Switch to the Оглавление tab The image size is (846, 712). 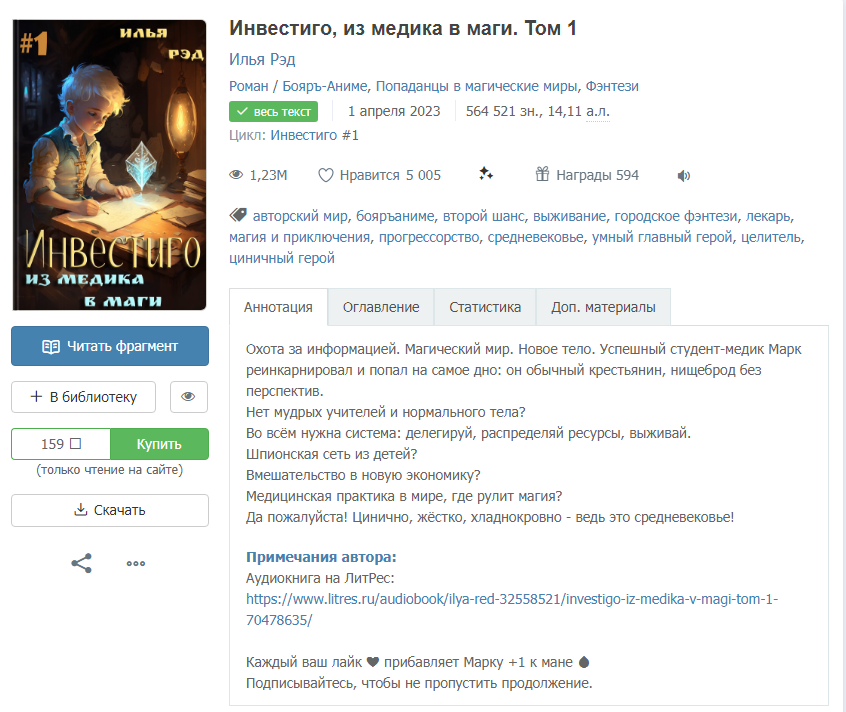381,307
